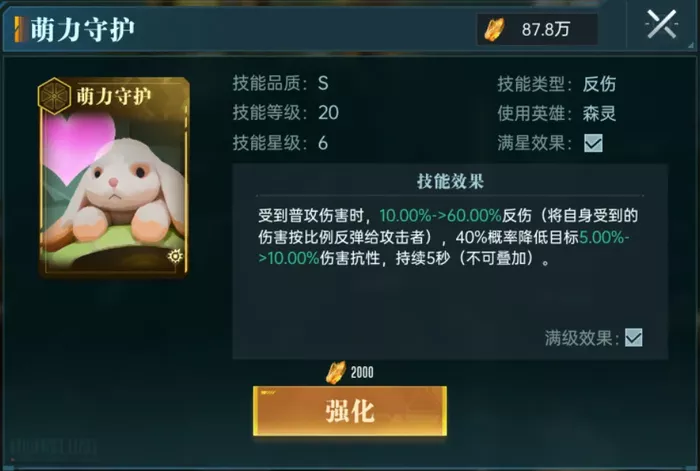The width and height of the screenshot is (700, 471).
Task: Tap the 2000 upgrade cost label
Action: click(x=362, y=372)
